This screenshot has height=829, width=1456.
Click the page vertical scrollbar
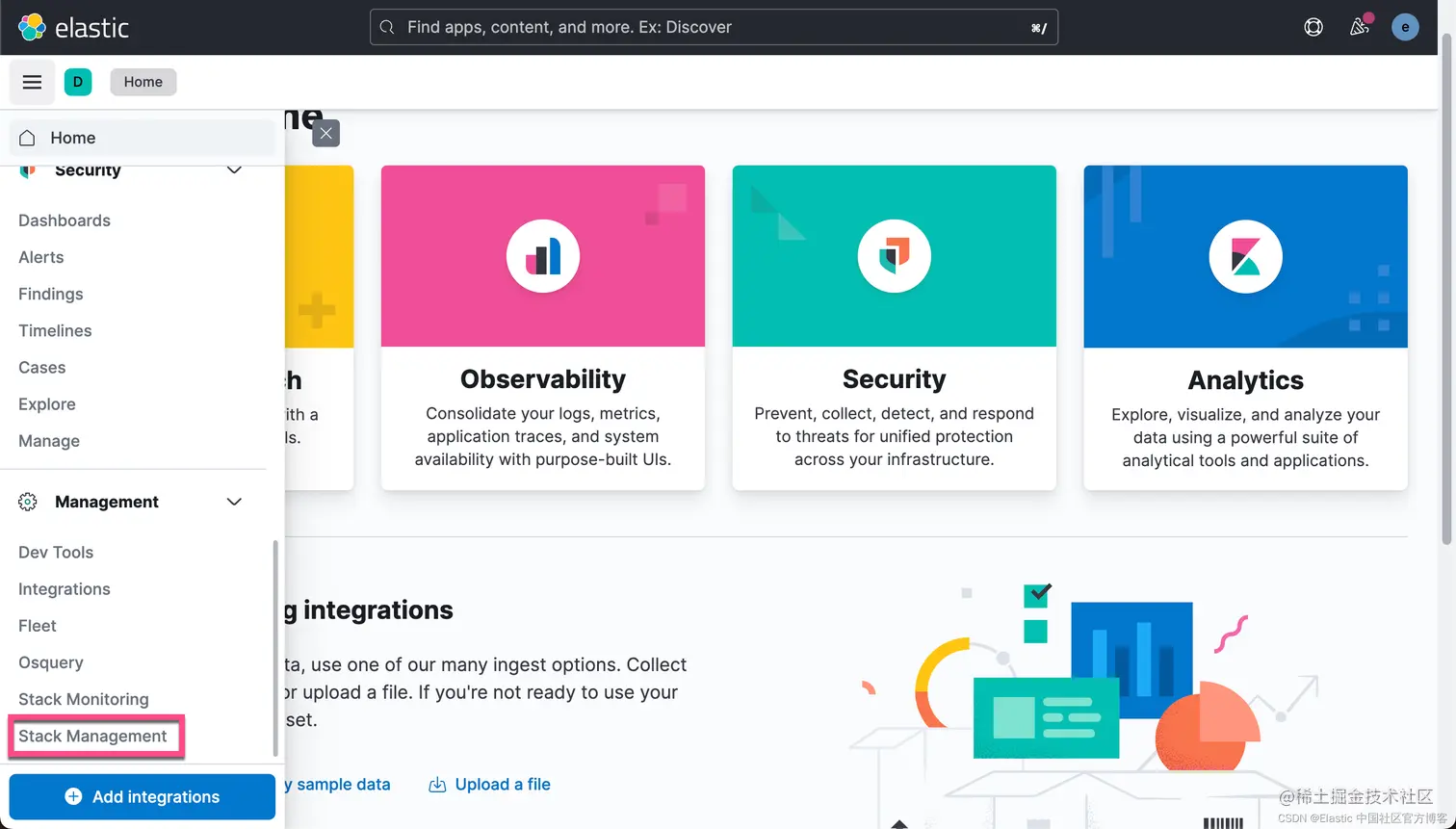[1447, 289]
